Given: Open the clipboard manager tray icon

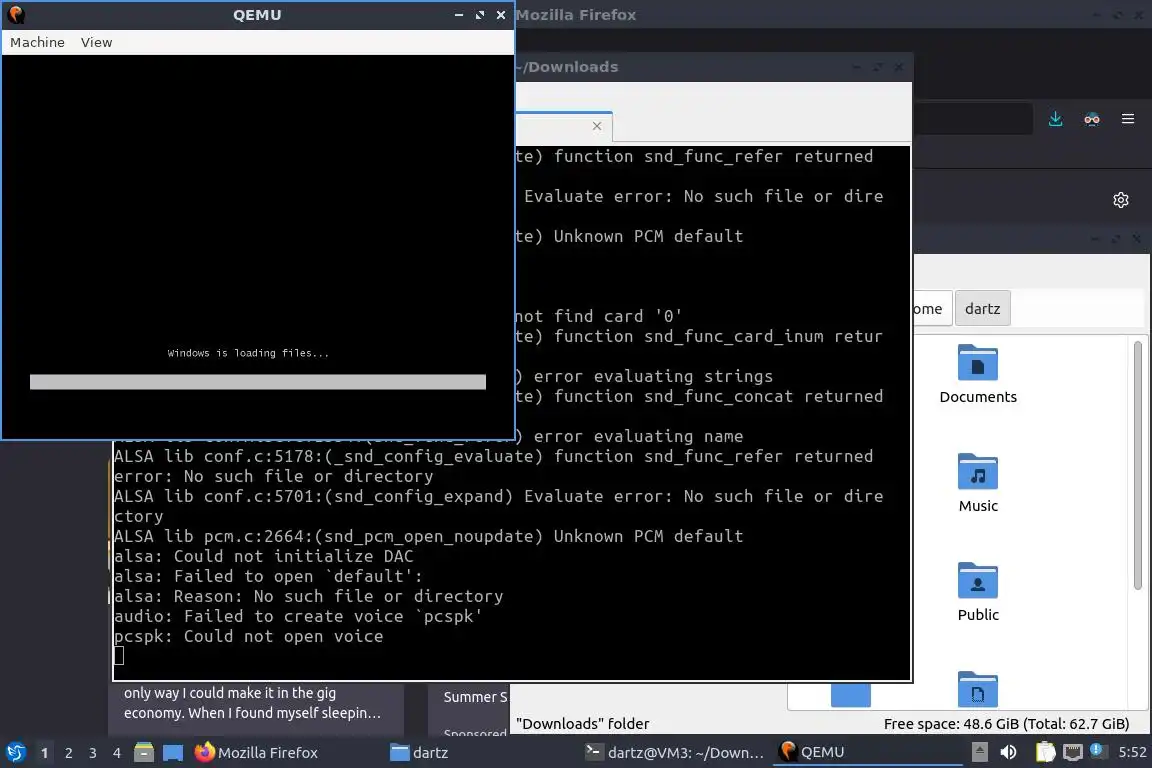Looking at the screenshot, I should [1045, 752].
